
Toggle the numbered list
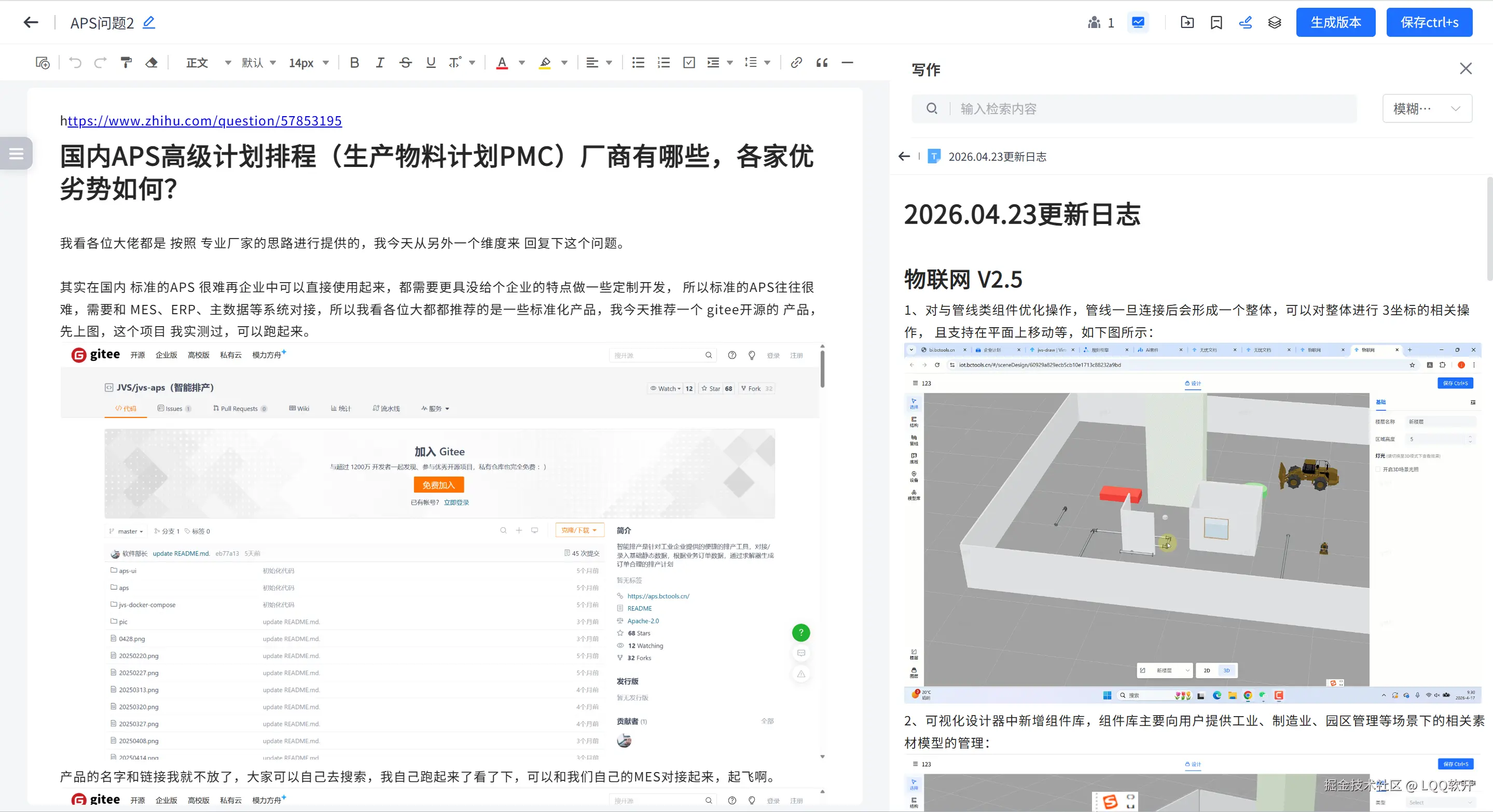pos(663,63)
